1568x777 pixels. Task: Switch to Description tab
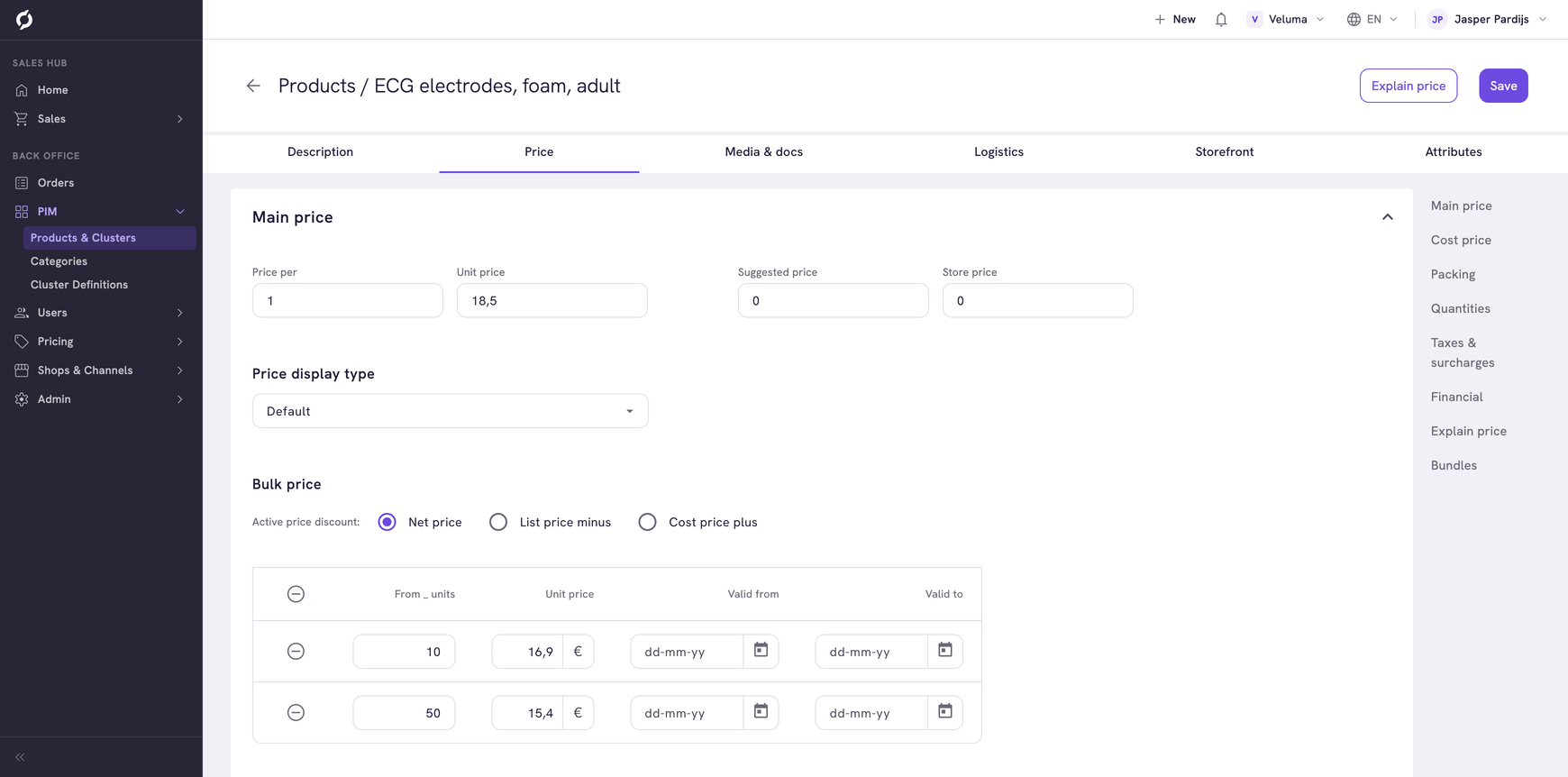(320, 152)
